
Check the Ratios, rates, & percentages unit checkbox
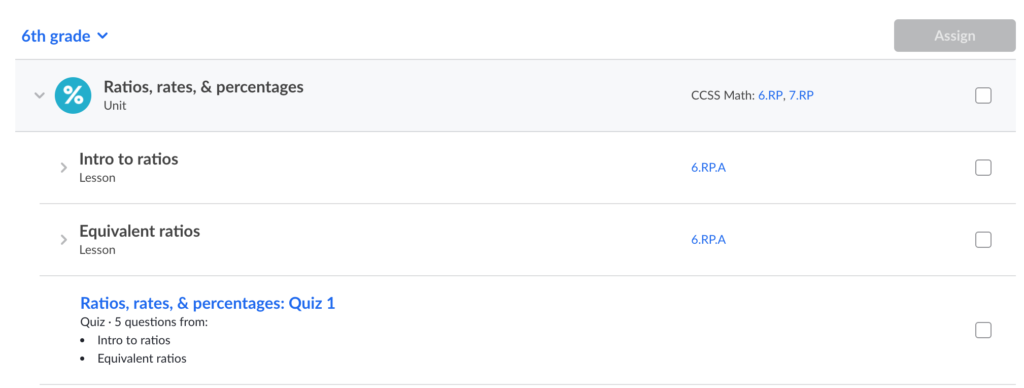pos(983,96)
